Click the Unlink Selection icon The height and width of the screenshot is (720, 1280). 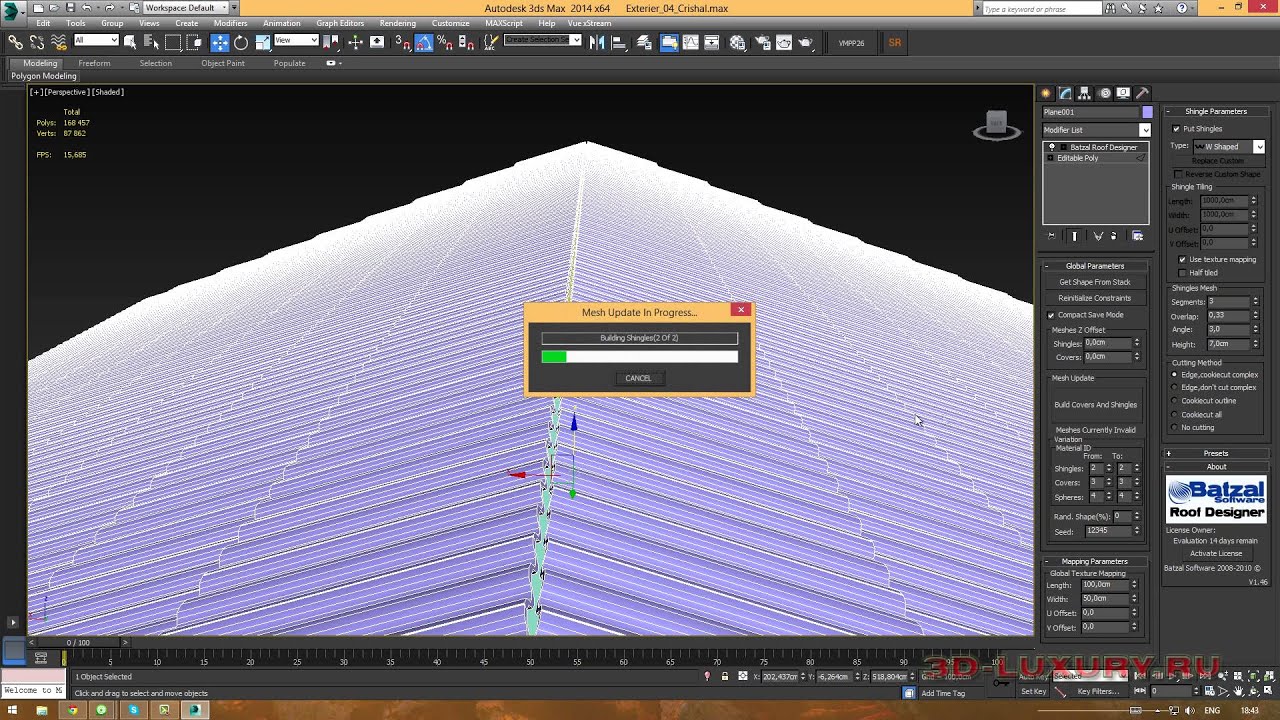(x=37, y=43)
